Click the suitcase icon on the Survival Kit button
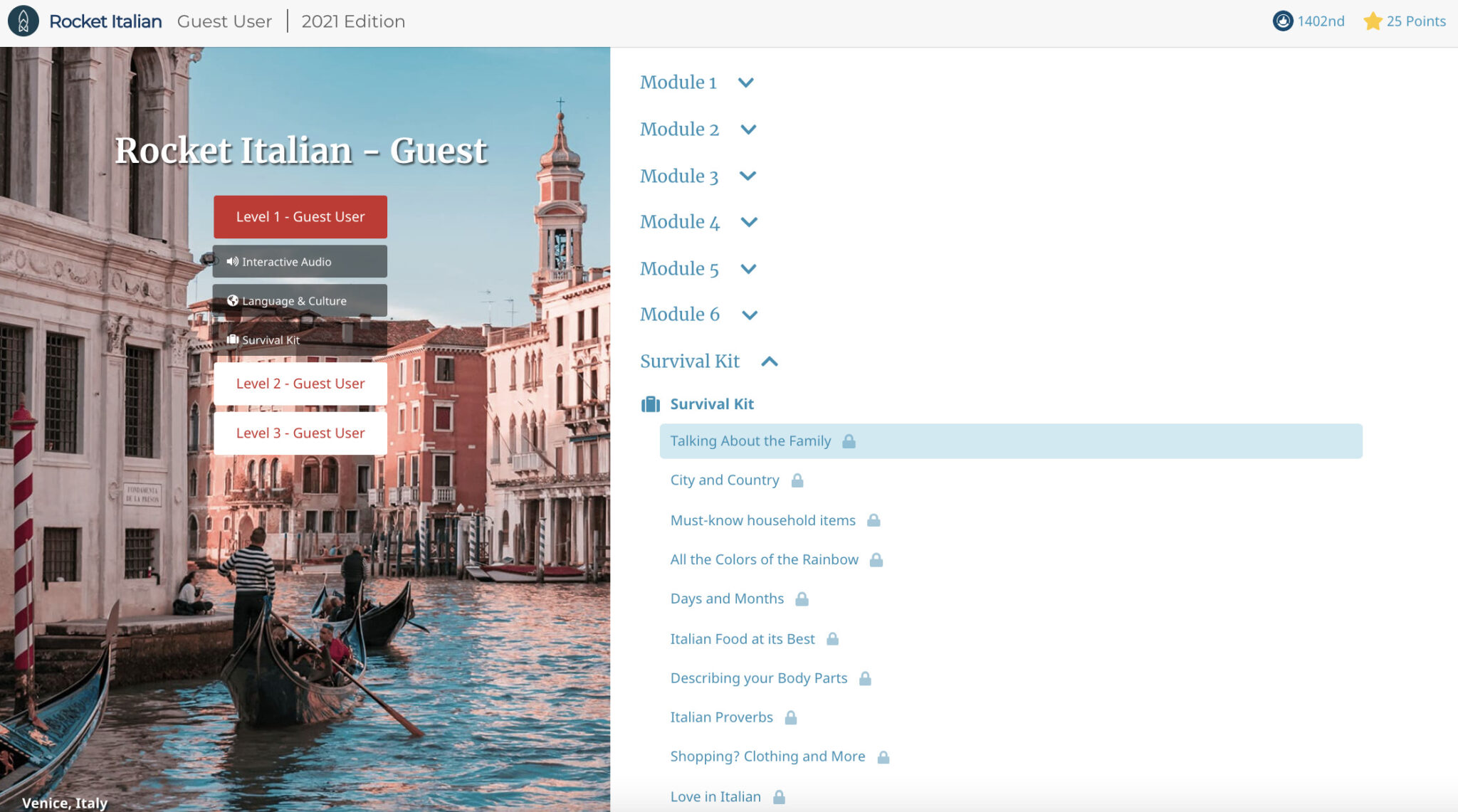The image size is (1458, 812). pyautogui.click(x=233, y=339)
